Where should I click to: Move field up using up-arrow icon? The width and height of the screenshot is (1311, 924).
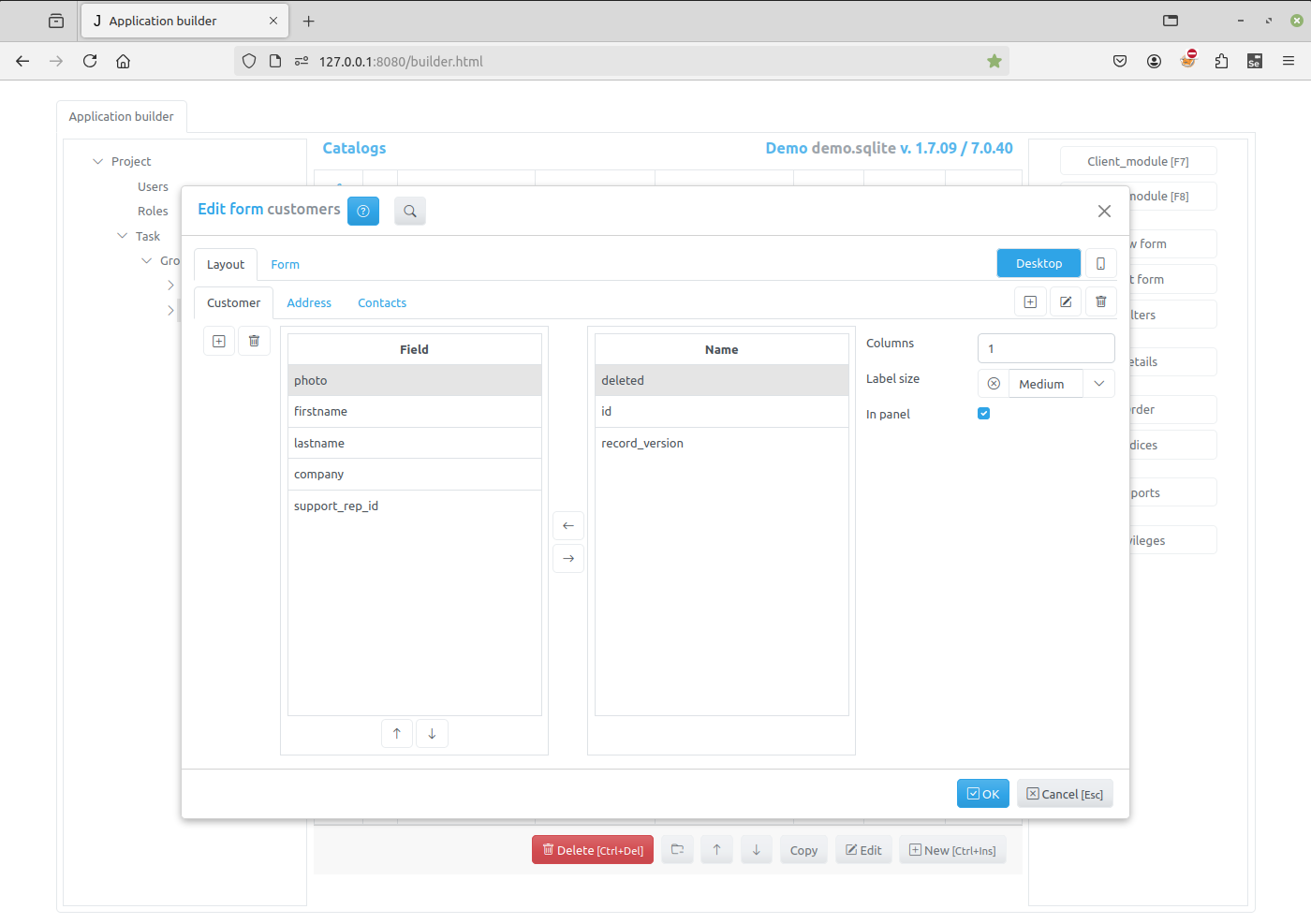pos(396,733)
